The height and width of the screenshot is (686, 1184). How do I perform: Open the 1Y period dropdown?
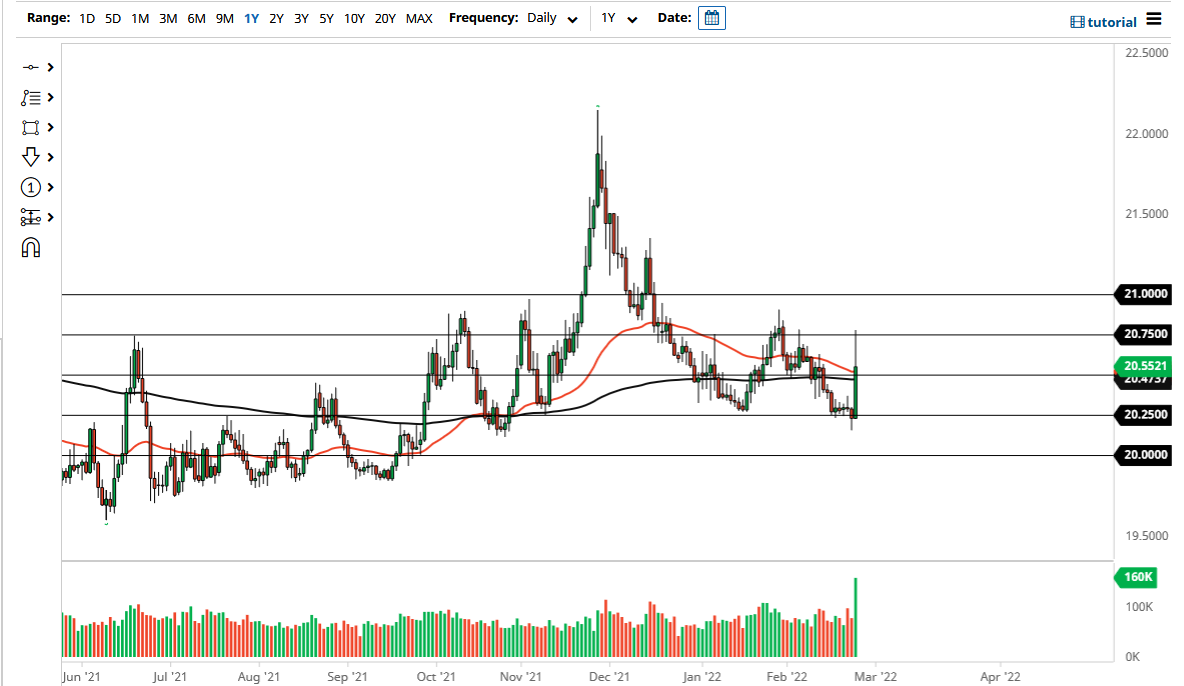(620, 17)
